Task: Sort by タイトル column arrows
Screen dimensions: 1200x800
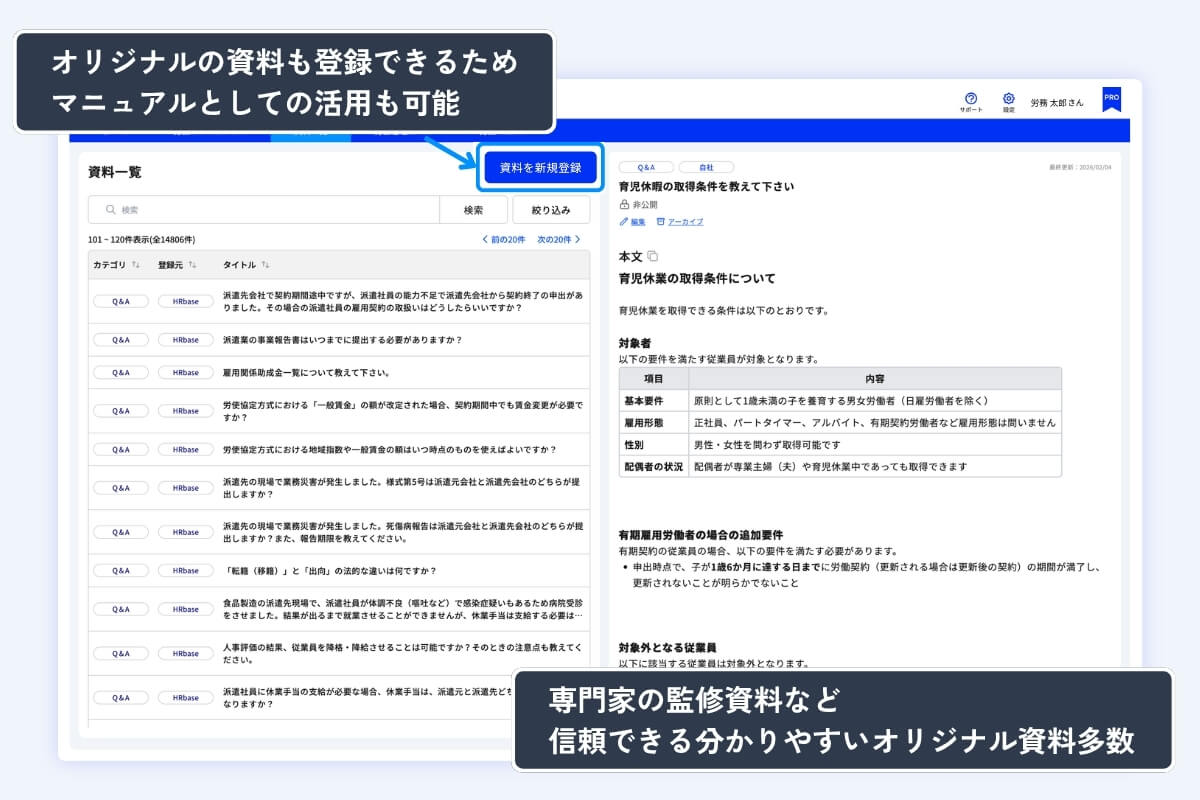Action: coord(265,265)
